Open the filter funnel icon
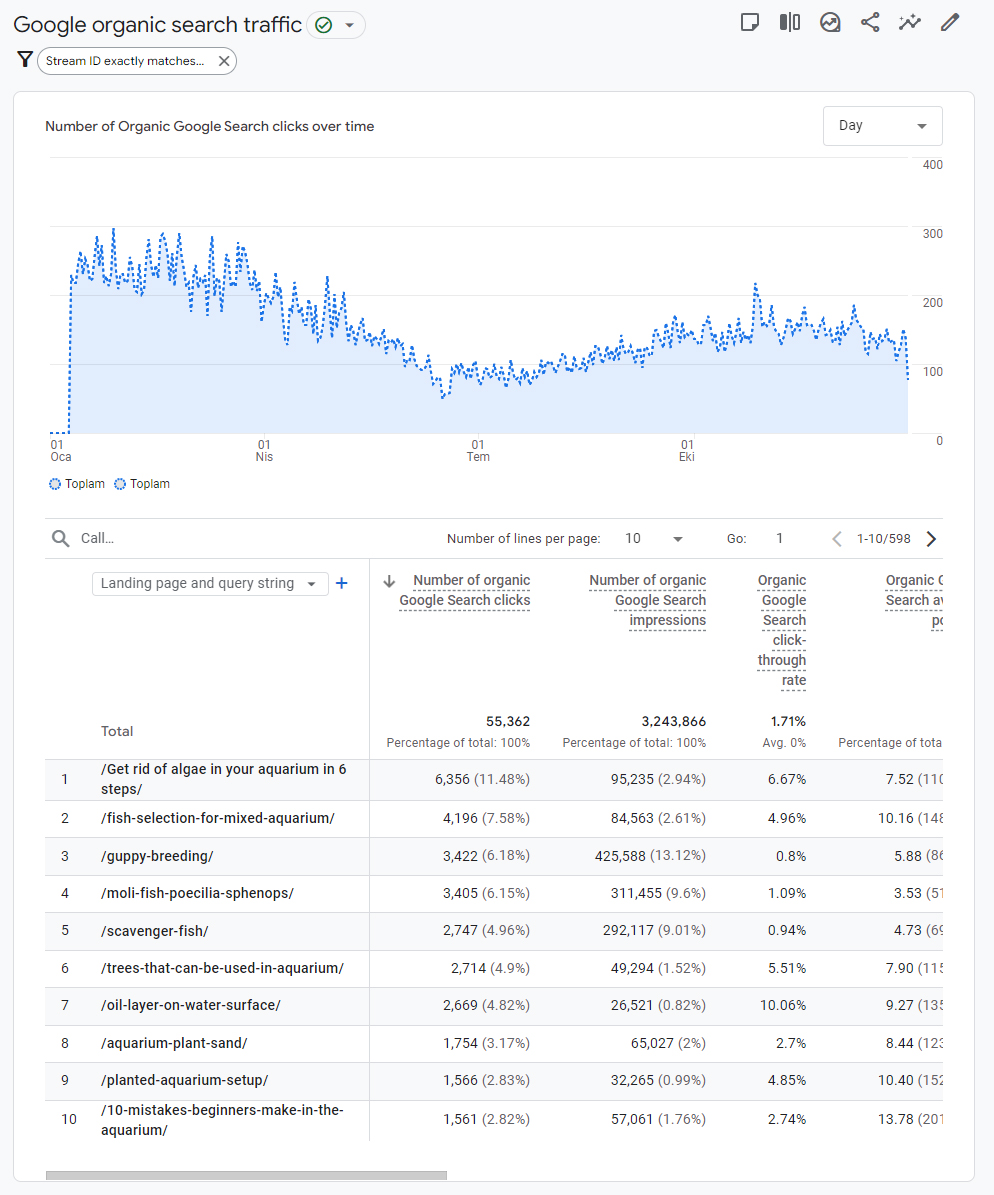 click(25, 59)
